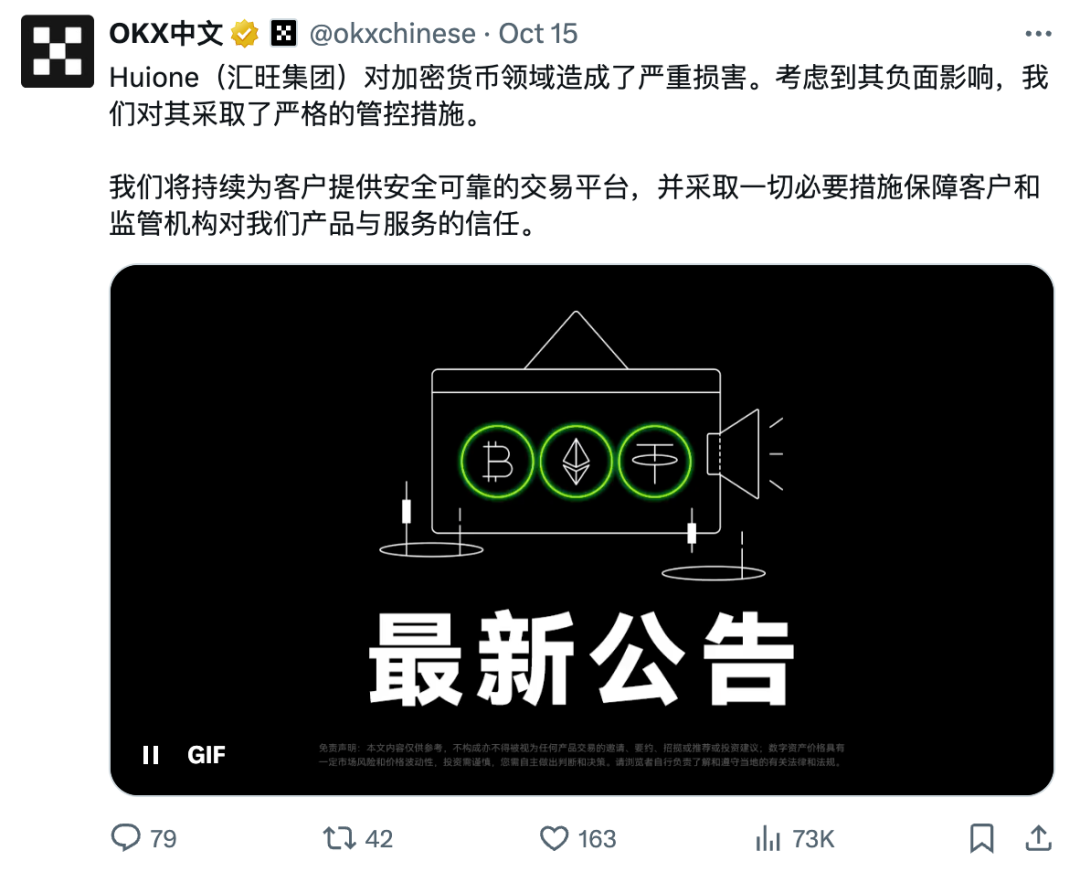Image resolution: width=1080 pixels, height=872 pixels.
Task: Click the gold verified badge
Action: pos(245,34)
